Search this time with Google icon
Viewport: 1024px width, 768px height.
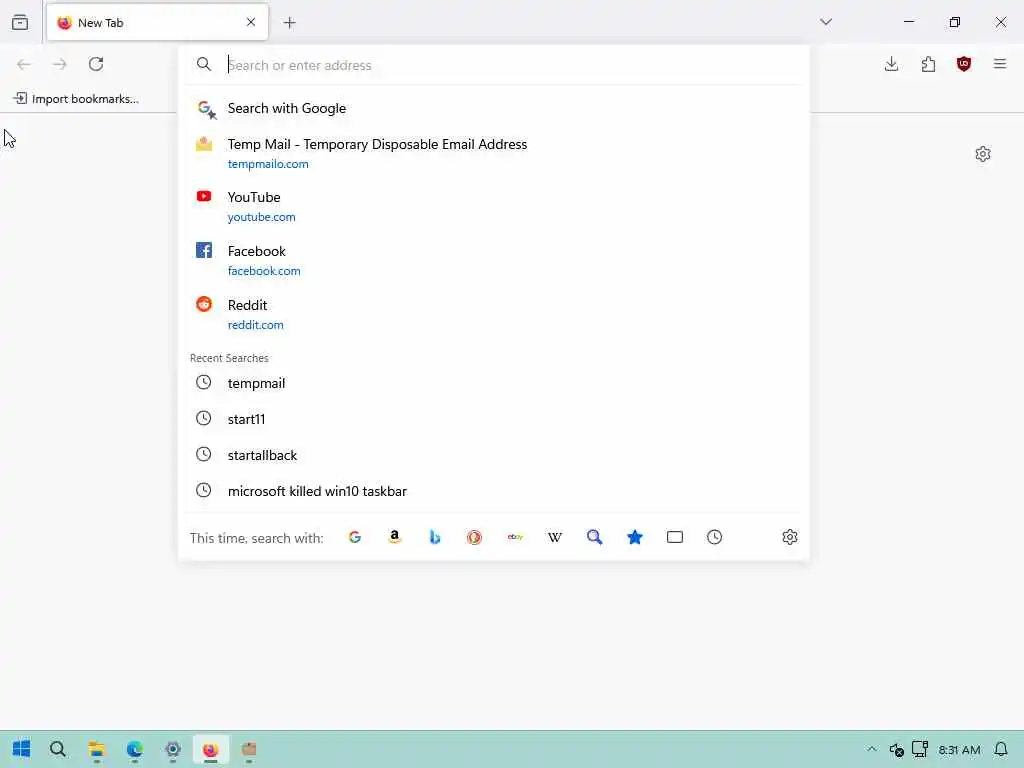355,537
